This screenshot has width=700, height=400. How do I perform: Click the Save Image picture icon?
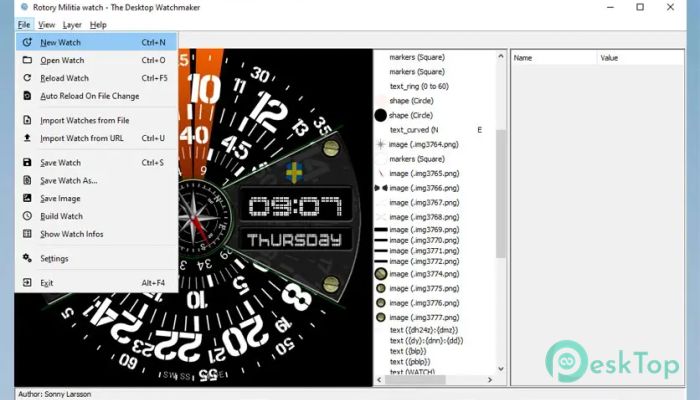click(27, 198)
